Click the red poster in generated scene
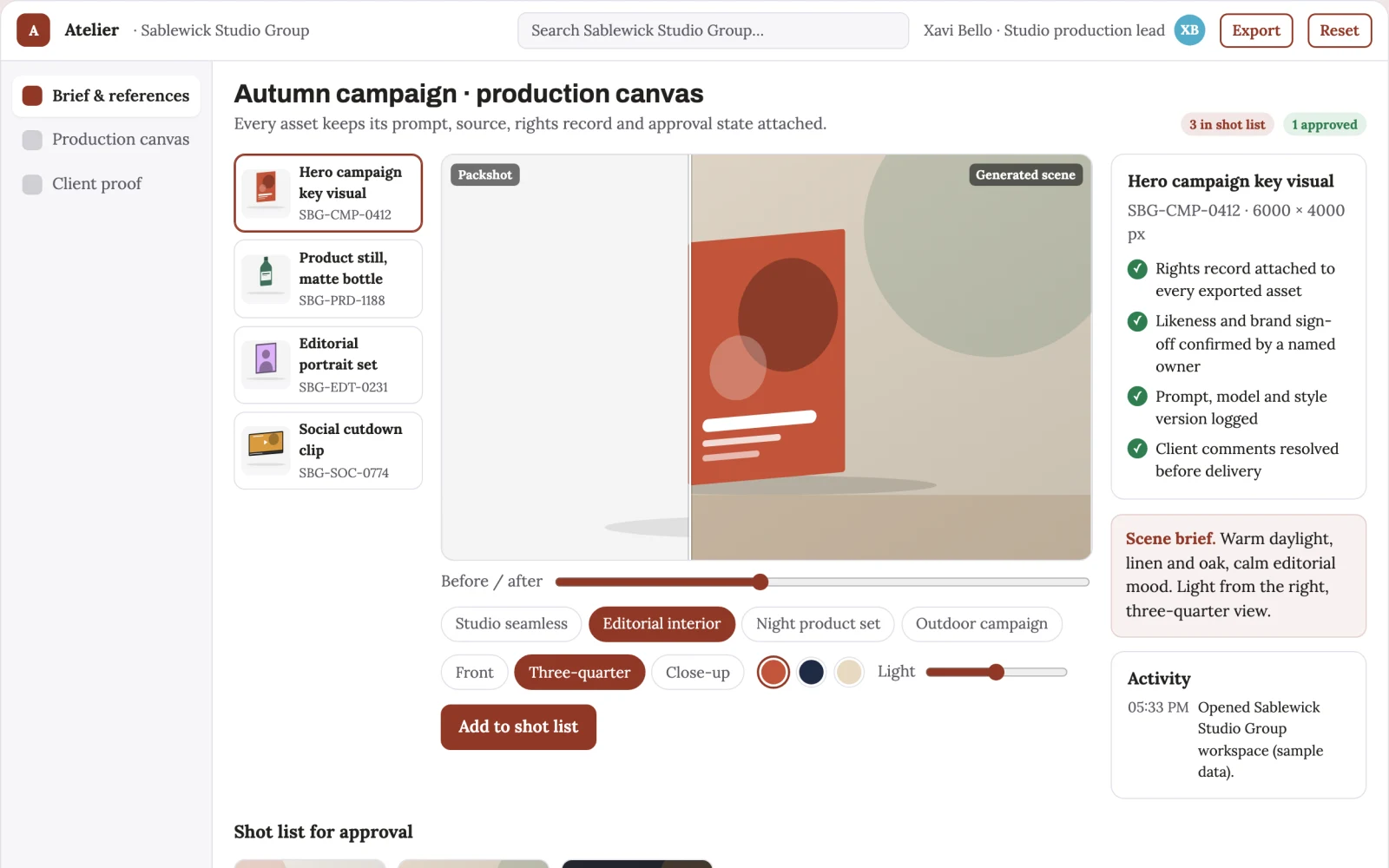Screen dimensions: 1389x868 click(x=767, y=358)
